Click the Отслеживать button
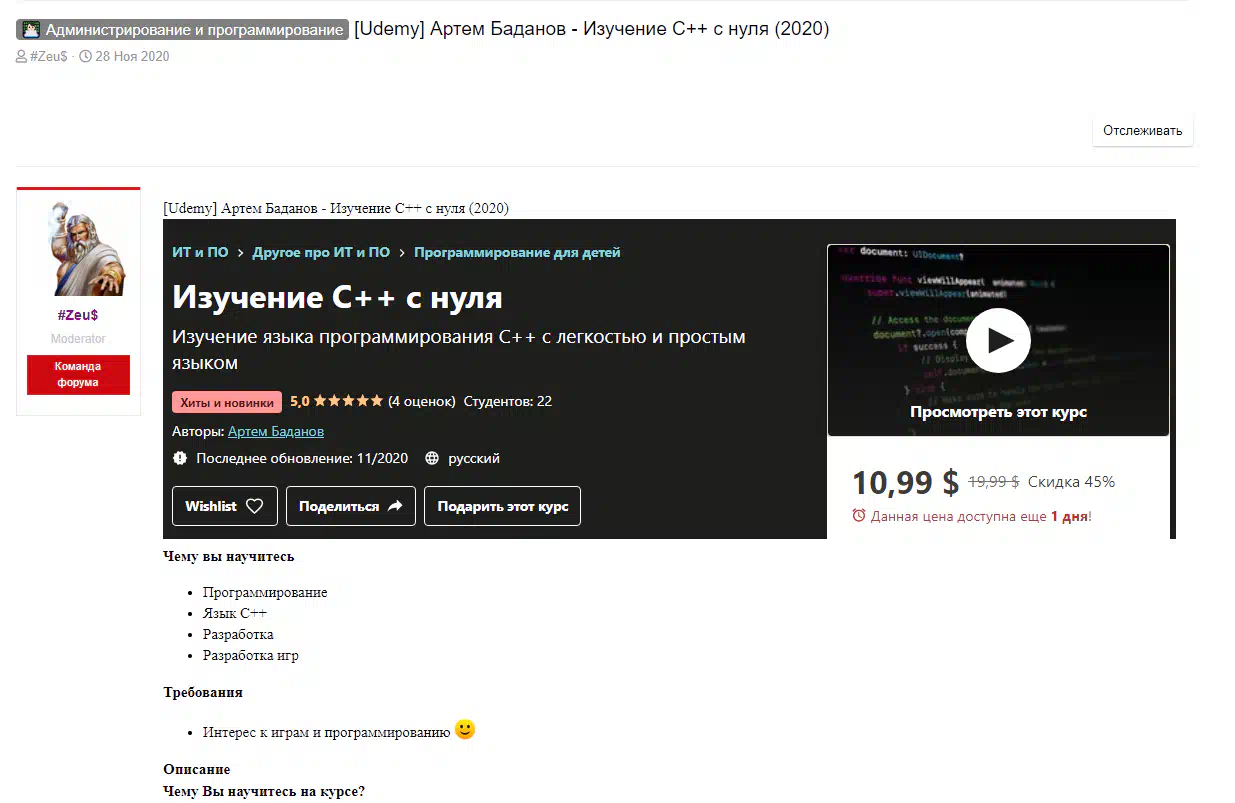Screen dimensions: 1235x803 point(1142,131)
